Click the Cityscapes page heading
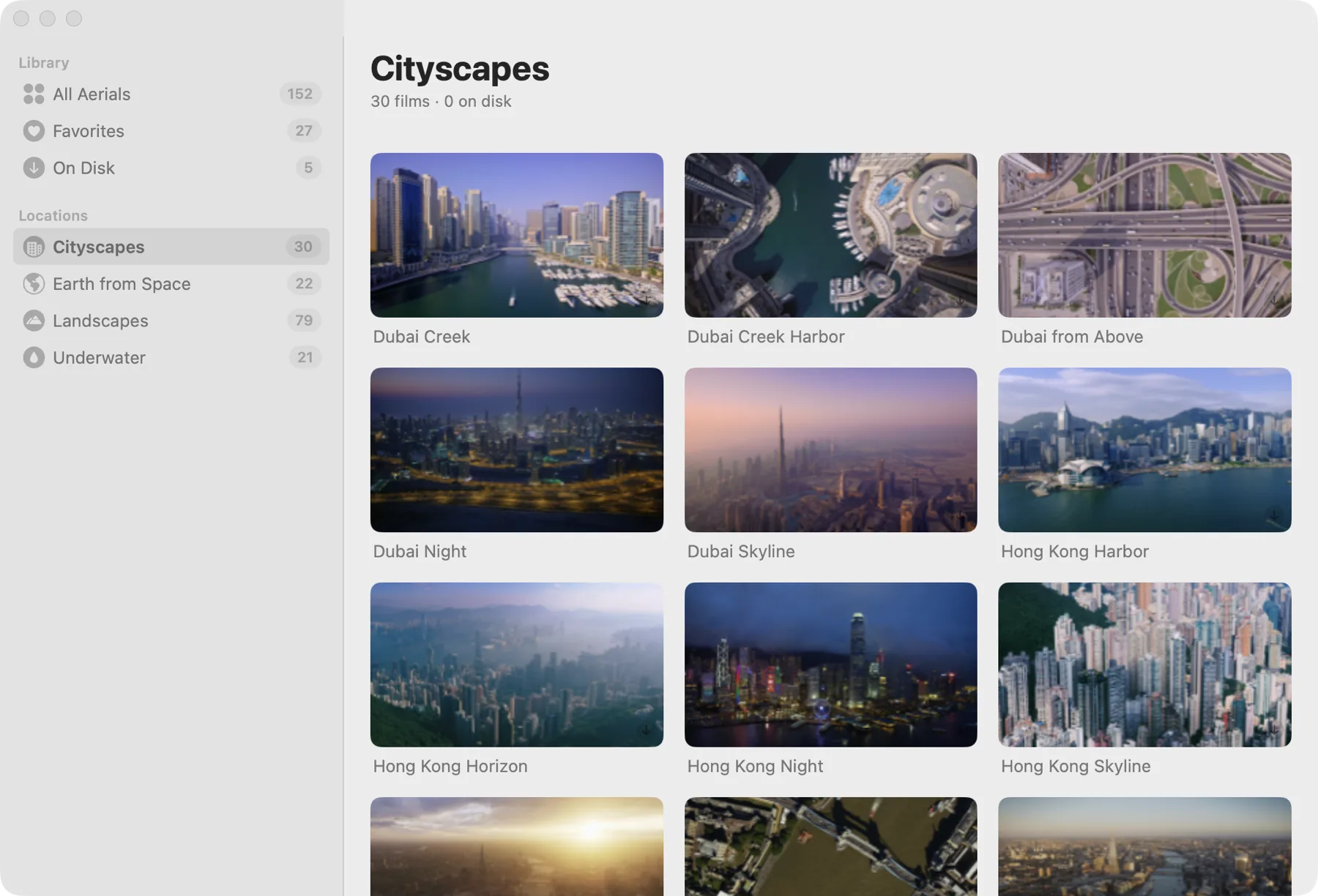The image size is (1318, 896). click(460, 69)
